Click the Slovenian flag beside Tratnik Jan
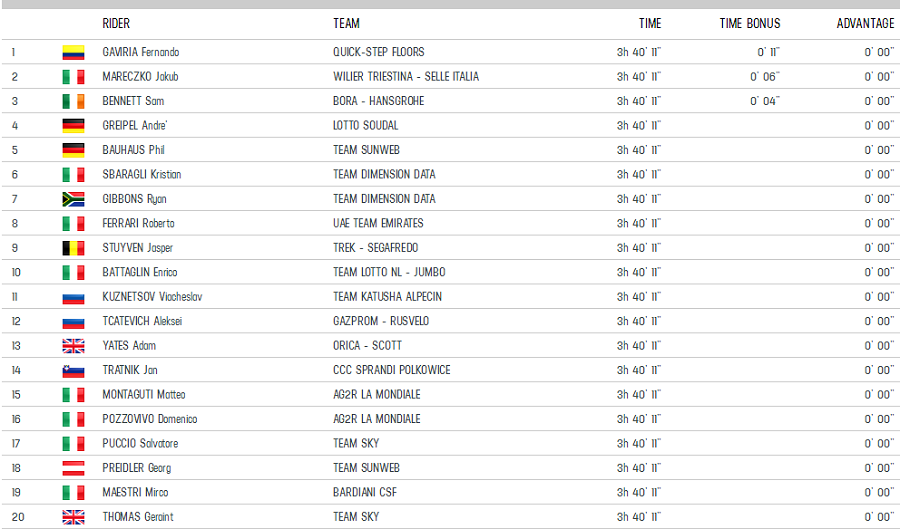Viewport: 900px width, 529px height. pos(73,371)
